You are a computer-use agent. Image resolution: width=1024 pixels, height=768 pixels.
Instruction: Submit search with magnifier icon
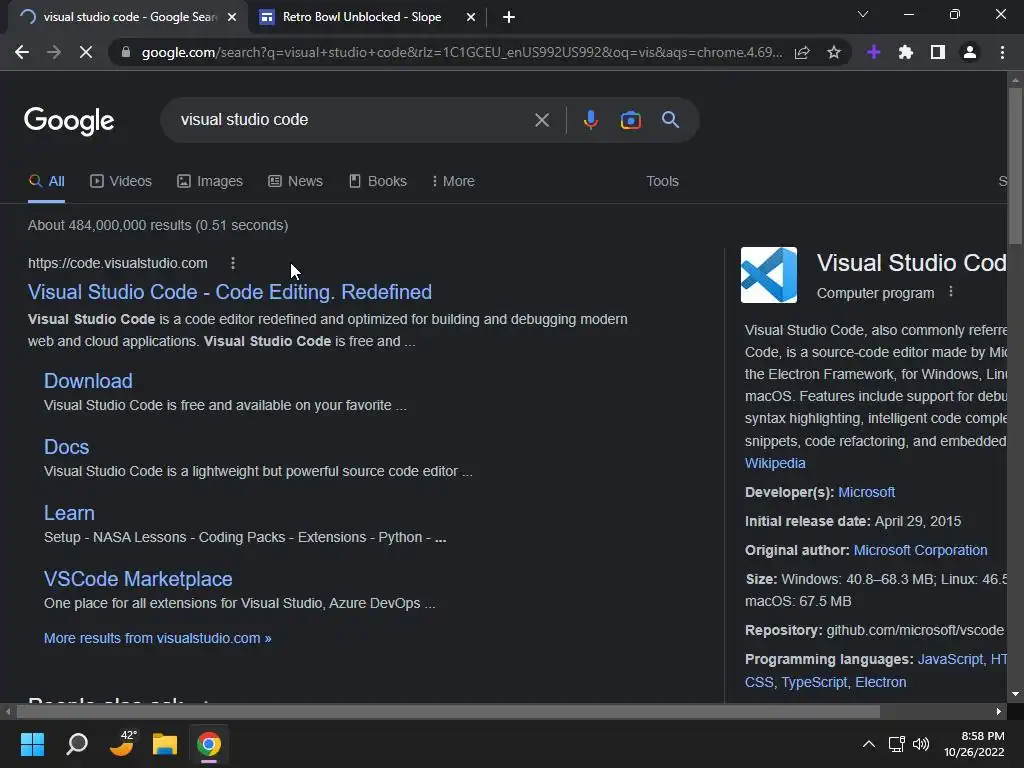click(x=670, y=120)
